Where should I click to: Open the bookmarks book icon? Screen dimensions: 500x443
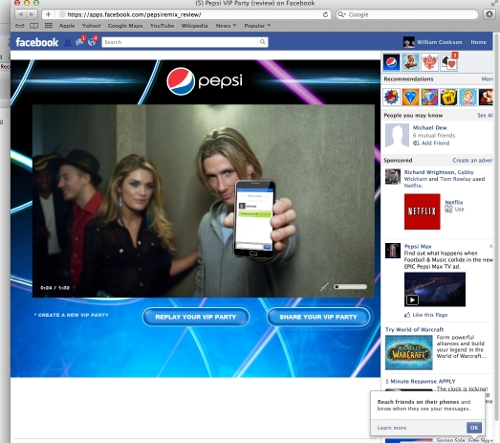point(34,26)
